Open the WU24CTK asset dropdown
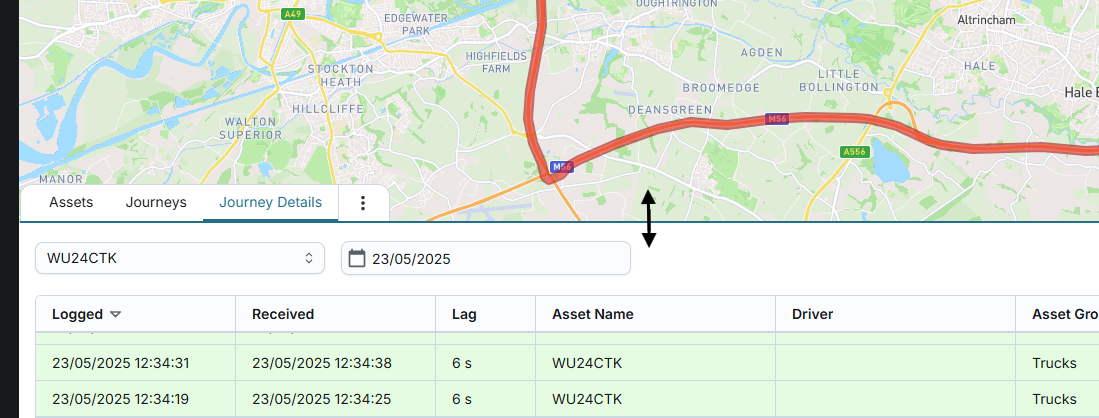 (180, 258)
